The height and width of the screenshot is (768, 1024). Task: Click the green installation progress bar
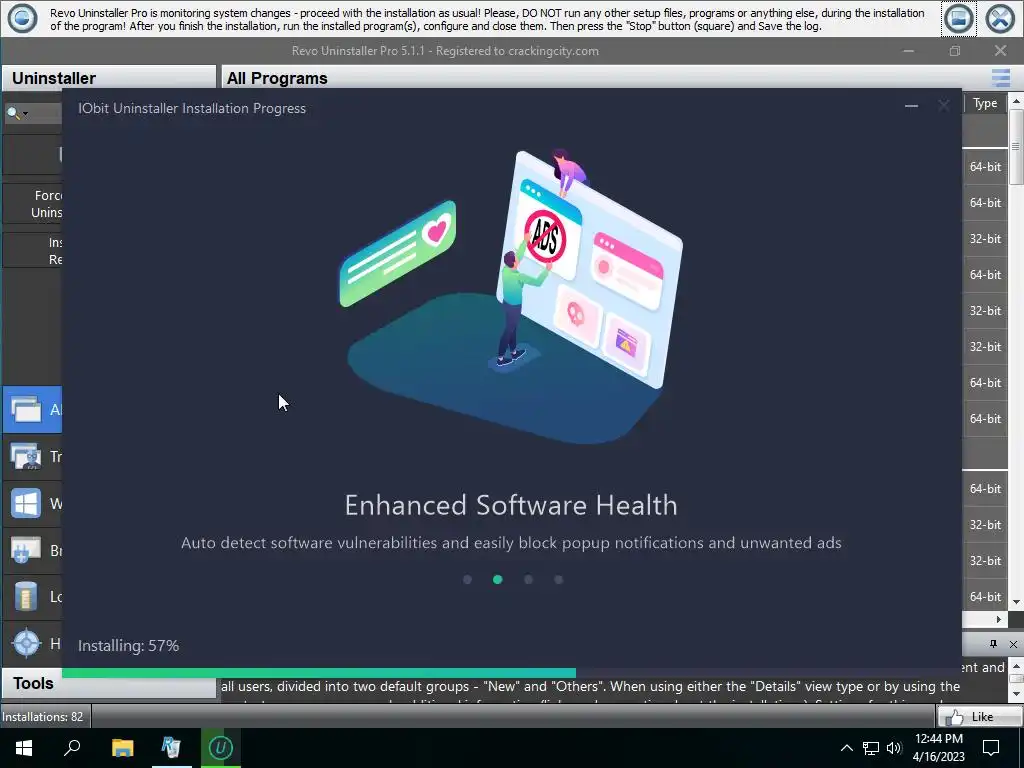coord(319,673)
